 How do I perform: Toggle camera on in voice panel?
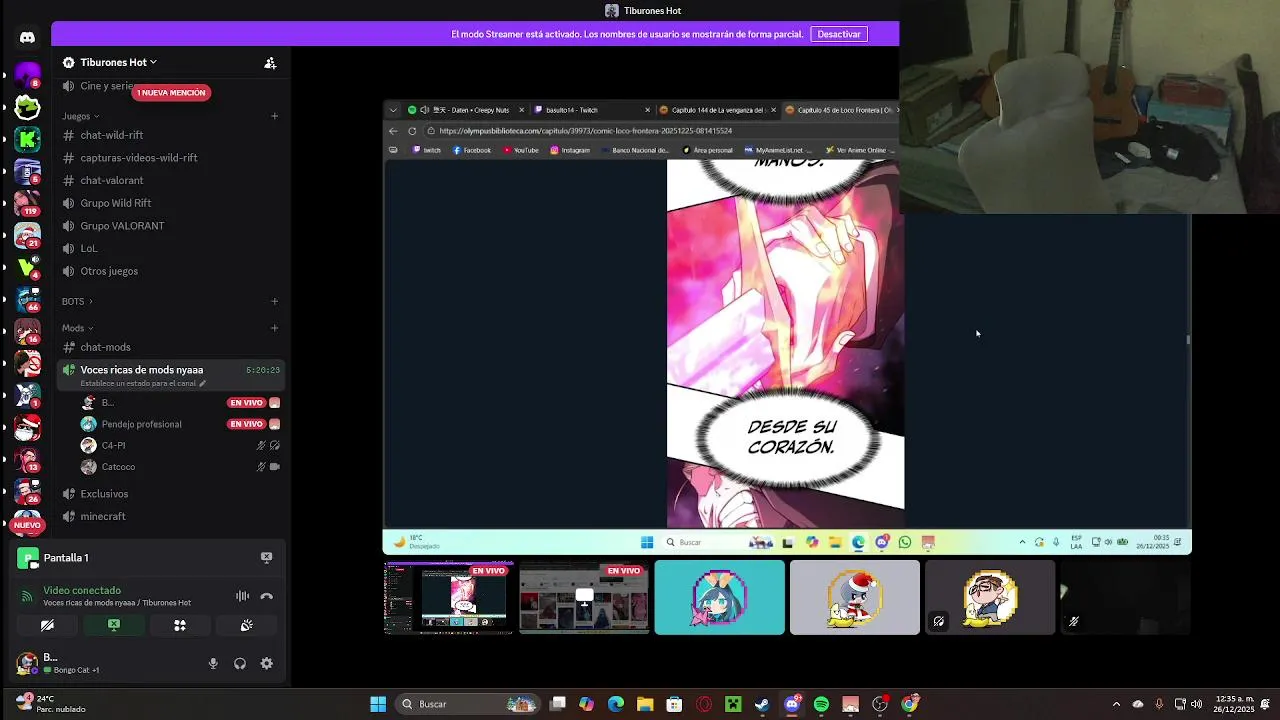tap(47, 625)
